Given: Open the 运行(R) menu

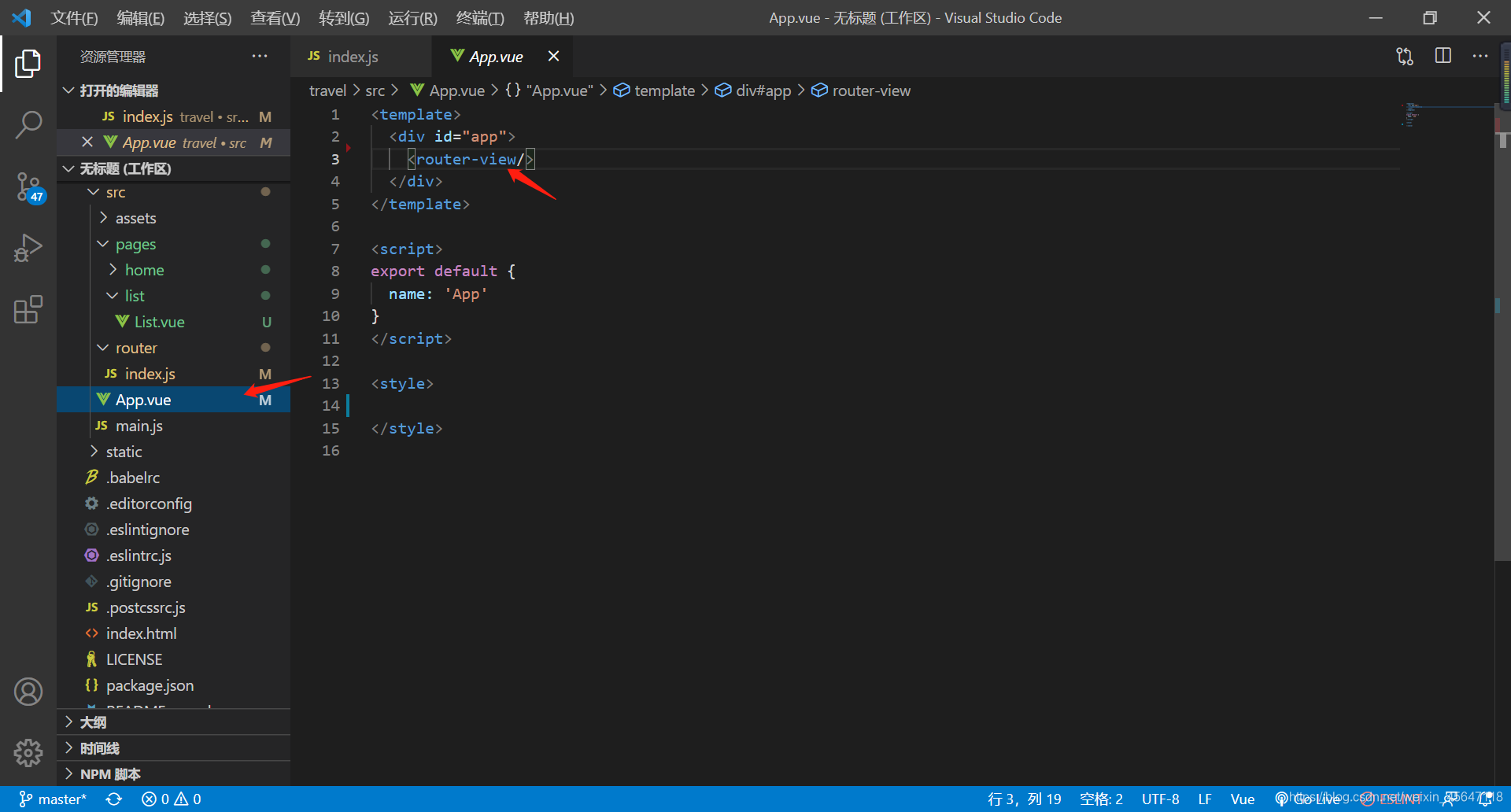Looking at the screenshot, I should [412, 17].
